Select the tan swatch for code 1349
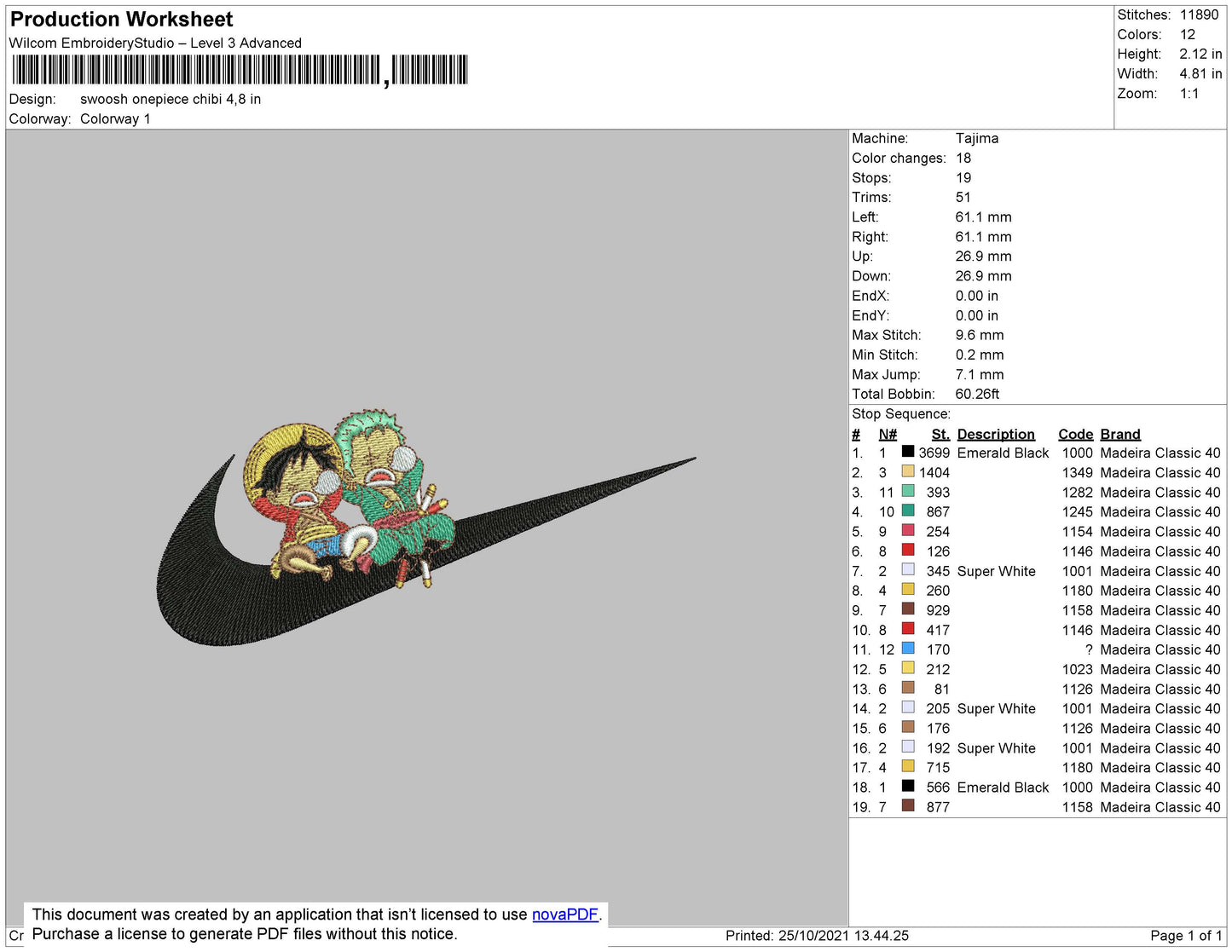1232x952 pixels. 908,472
